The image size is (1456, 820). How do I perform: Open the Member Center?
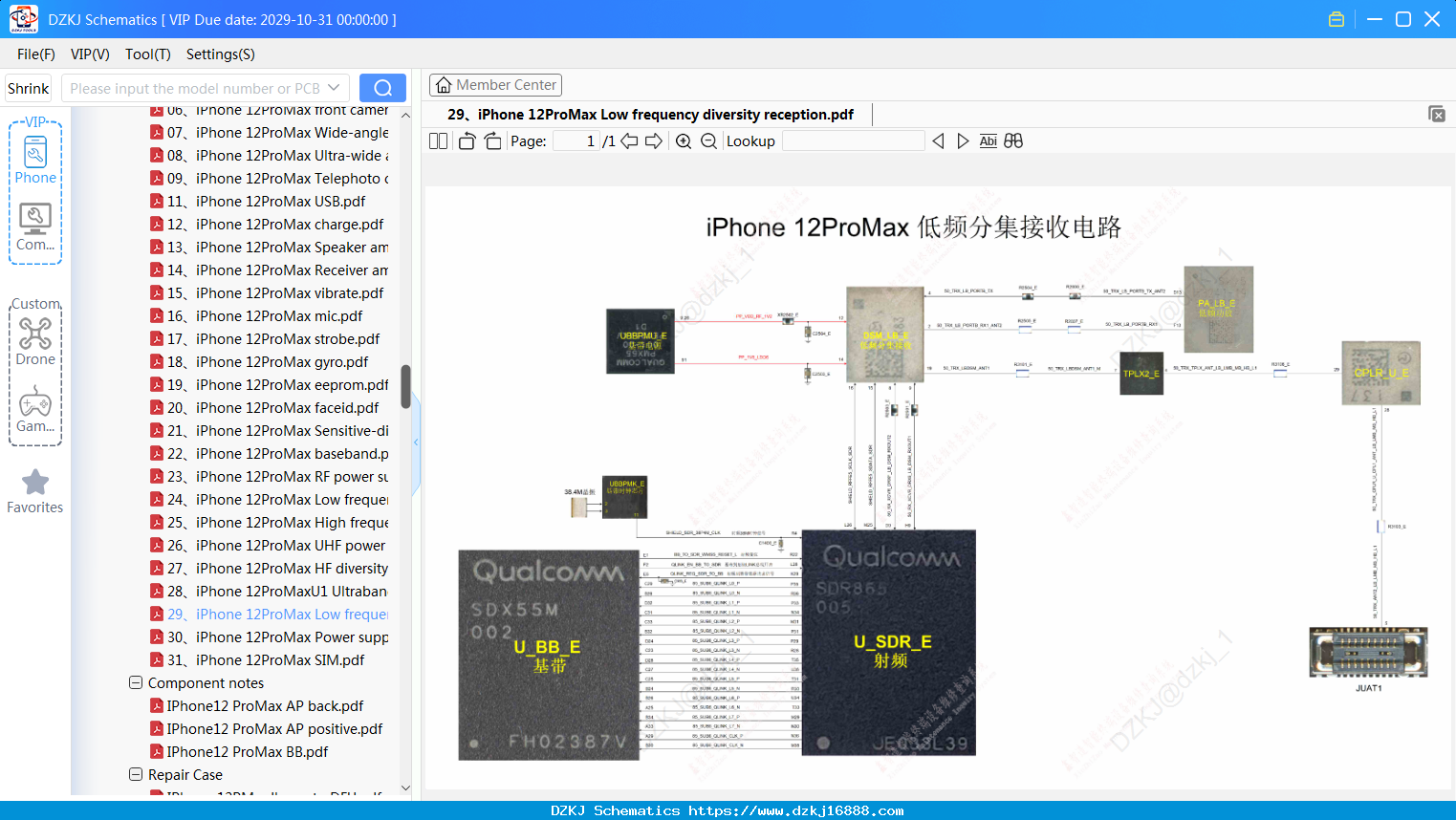[495, 85]
